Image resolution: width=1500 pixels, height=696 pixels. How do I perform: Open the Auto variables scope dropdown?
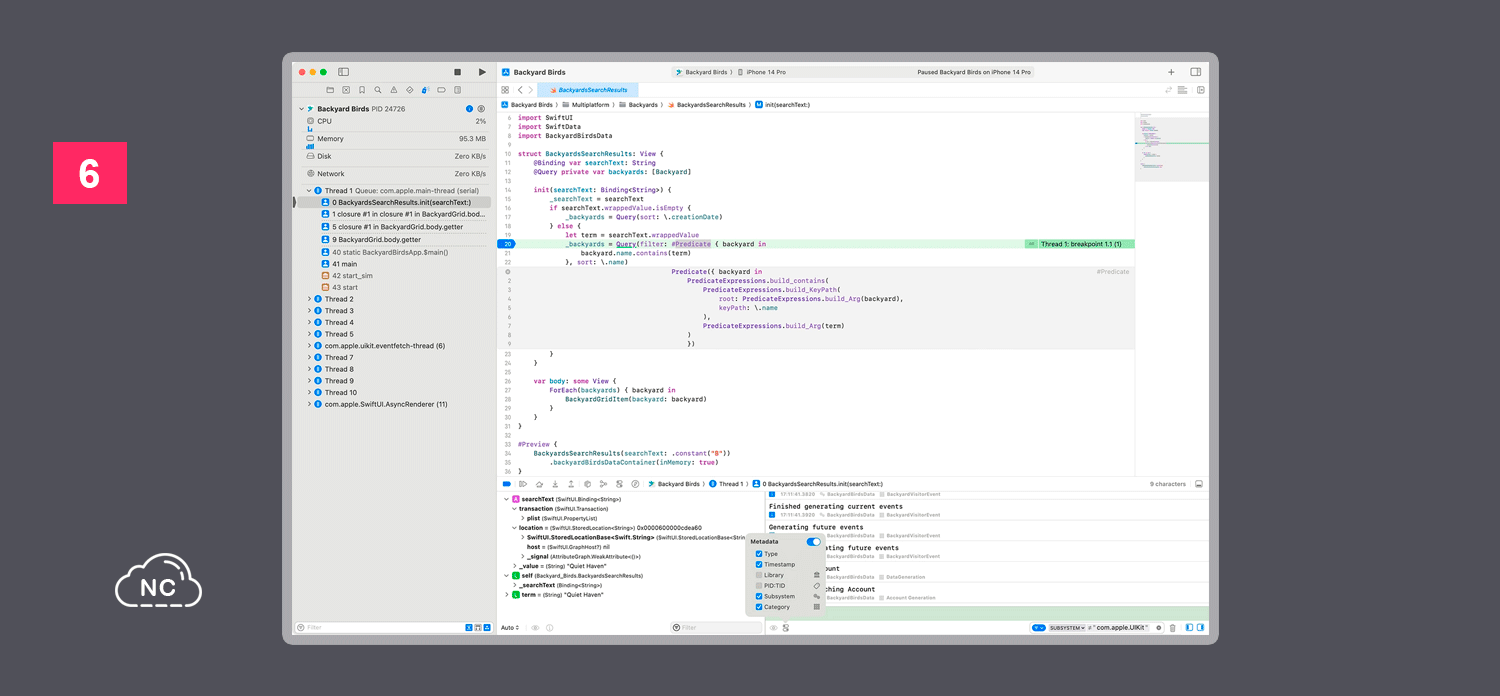click(x=510, y=628)
